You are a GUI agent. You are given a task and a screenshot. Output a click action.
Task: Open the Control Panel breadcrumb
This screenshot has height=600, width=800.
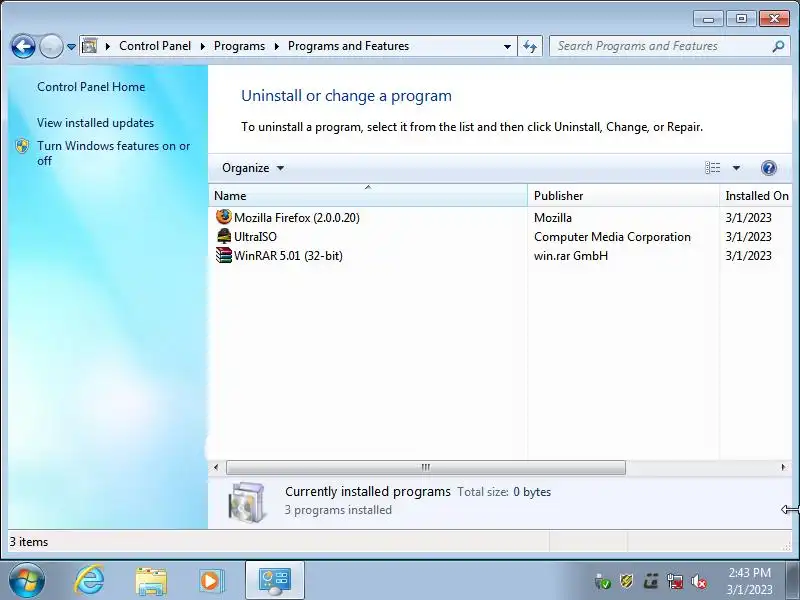(x=155, y=46)
